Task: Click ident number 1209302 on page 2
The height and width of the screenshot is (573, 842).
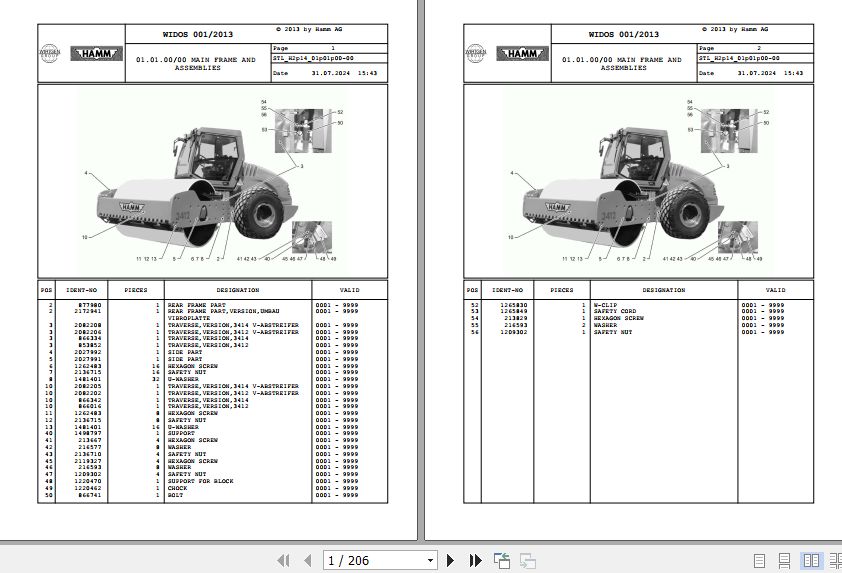Action: click(x=513, y=332)
